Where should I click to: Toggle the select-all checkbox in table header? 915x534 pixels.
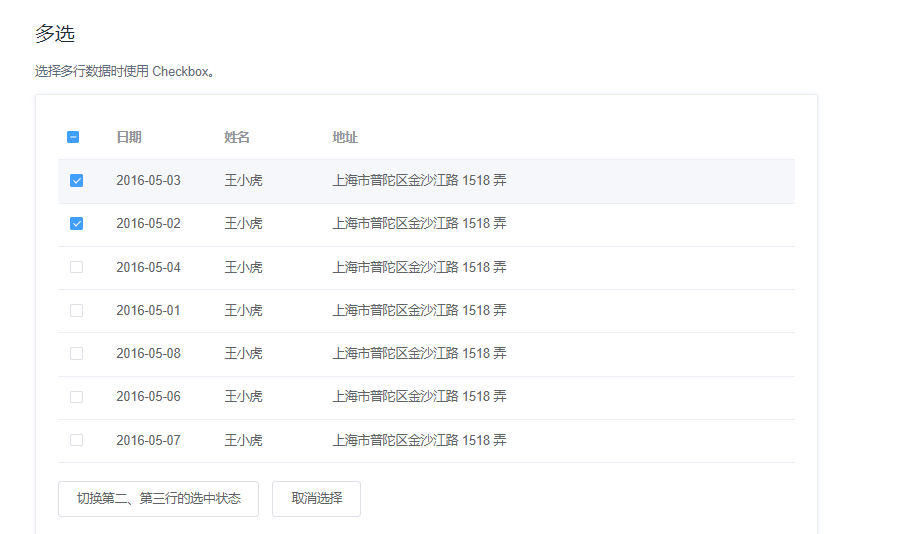pos(73,137)
